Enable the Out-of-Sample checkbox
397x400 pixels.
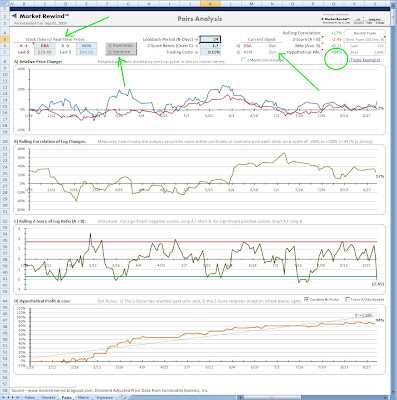(243, 60)
